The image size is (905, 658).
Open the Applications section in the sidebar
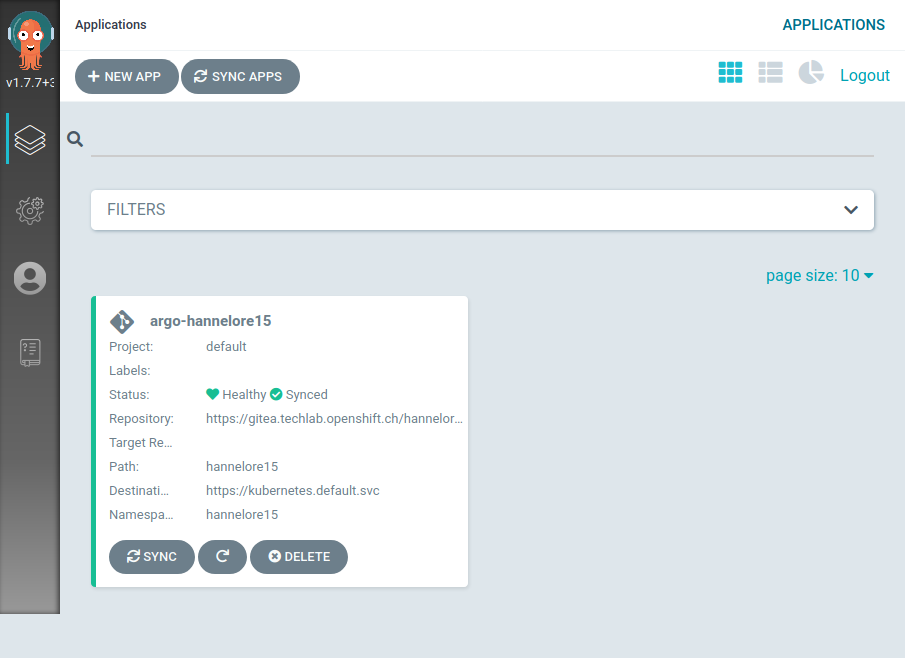pos(29,139)
